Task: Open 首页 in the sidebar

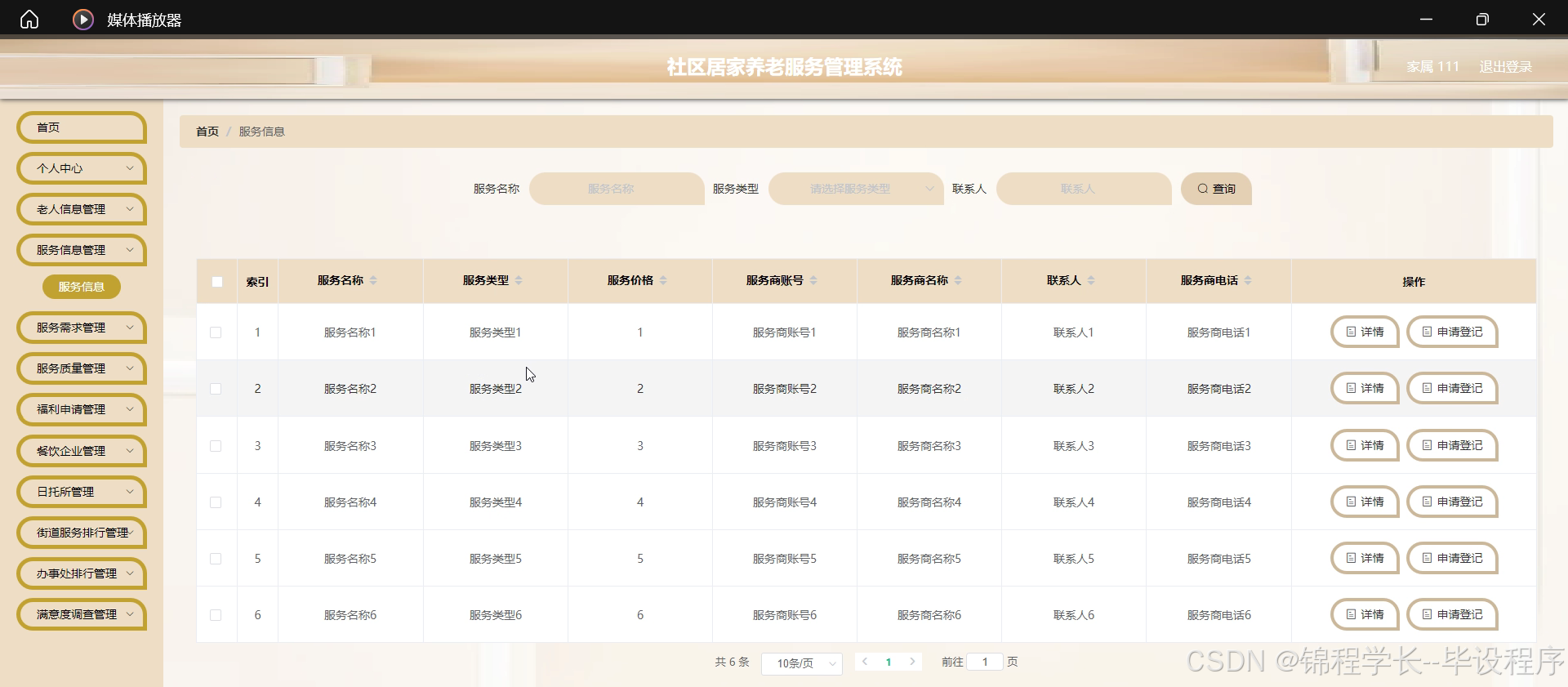Action: pyautogui.click(x=82, y=127)
